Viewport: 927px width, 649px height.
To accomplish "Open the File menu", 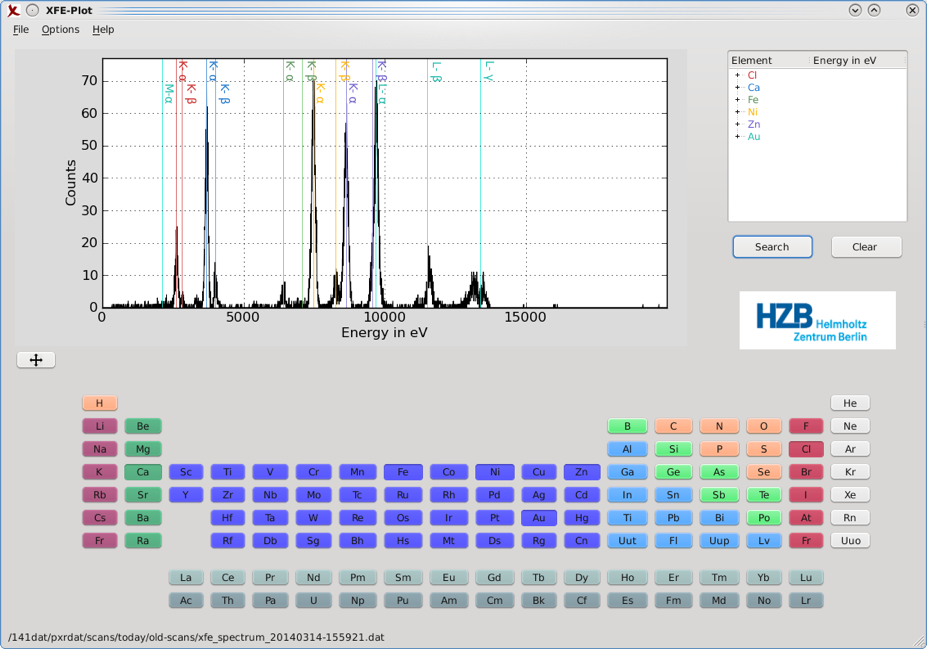I will click(21, 30).
